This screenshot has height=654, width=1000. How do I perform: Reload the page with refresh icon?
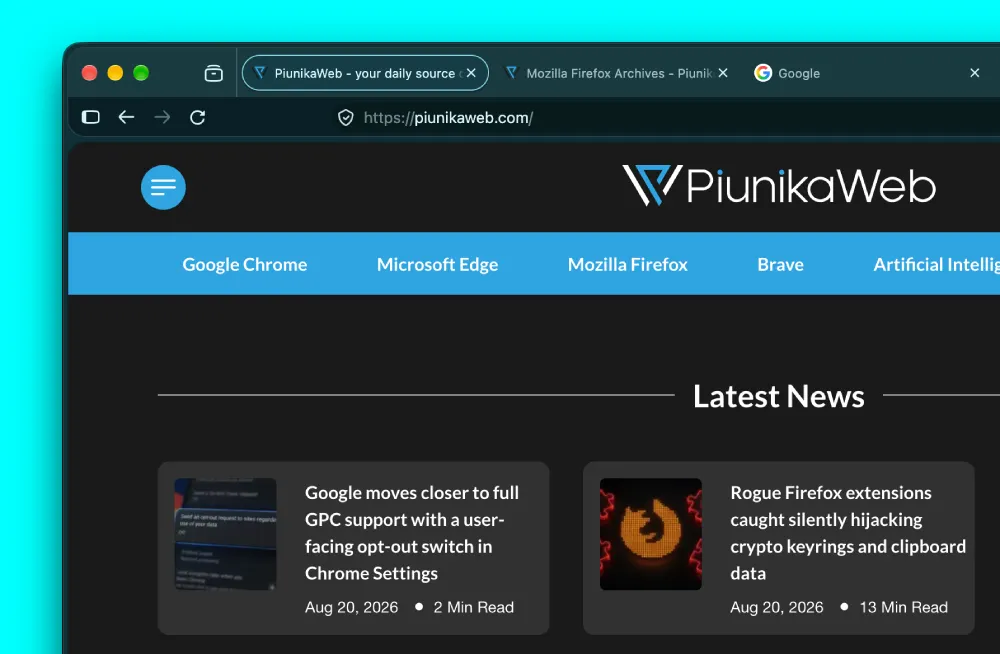click(x=198, y=117)
